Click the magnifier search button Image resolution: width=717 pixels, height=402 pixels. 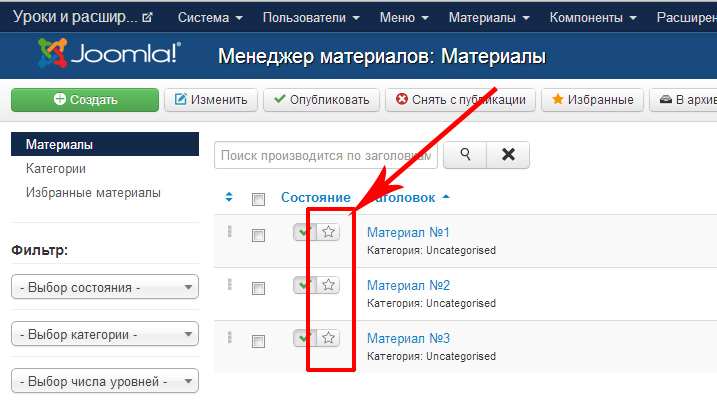pyautogui.click(x=464, y=155)
